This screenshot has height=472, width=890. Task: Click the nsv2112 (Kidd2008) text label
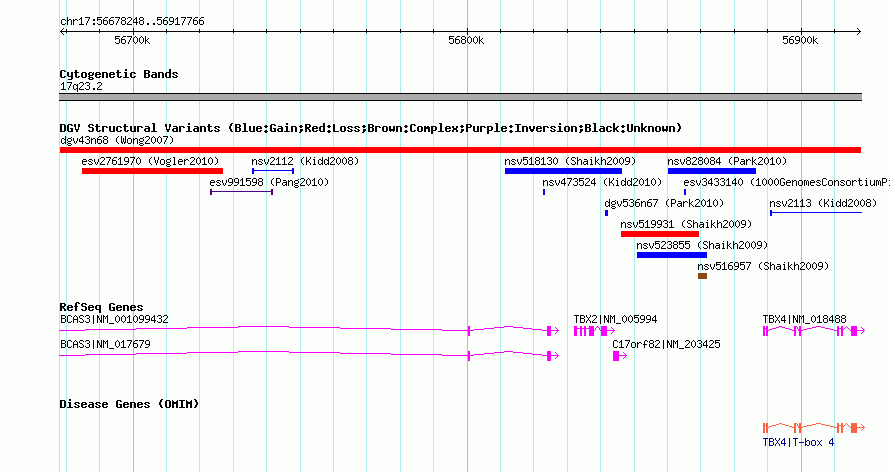coord(305,161)
